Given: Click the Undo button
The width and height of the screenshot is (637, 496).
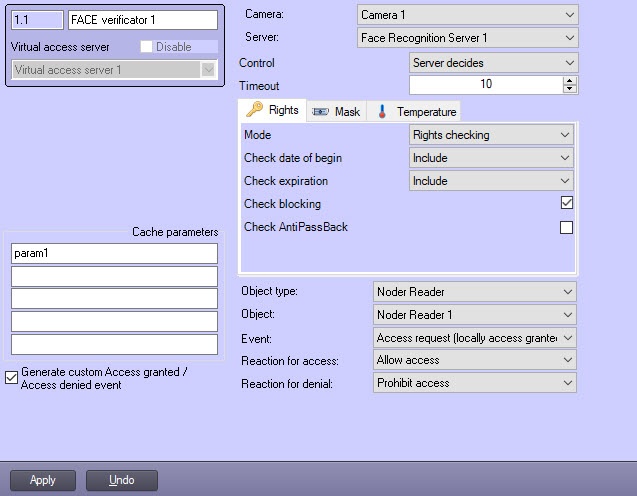Looking at the screenshot, I should (122, 480).
